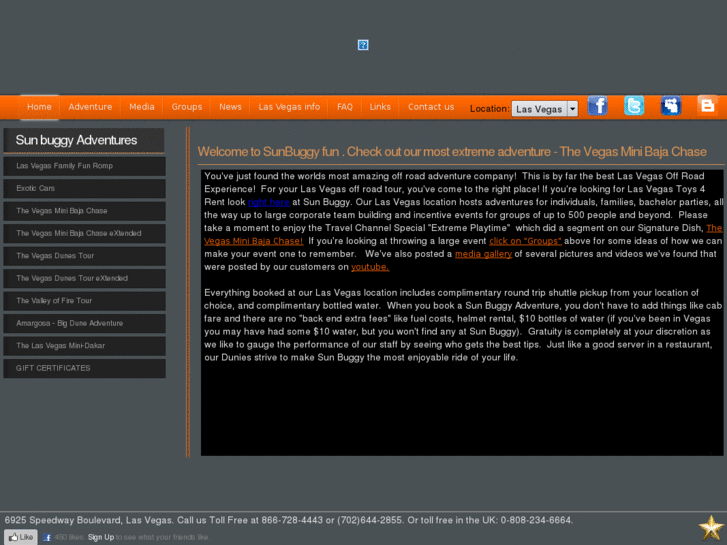Open The Vegas Mini Baja Chase eXtended
Screen dimensions: 727x545
coord(84,233)
